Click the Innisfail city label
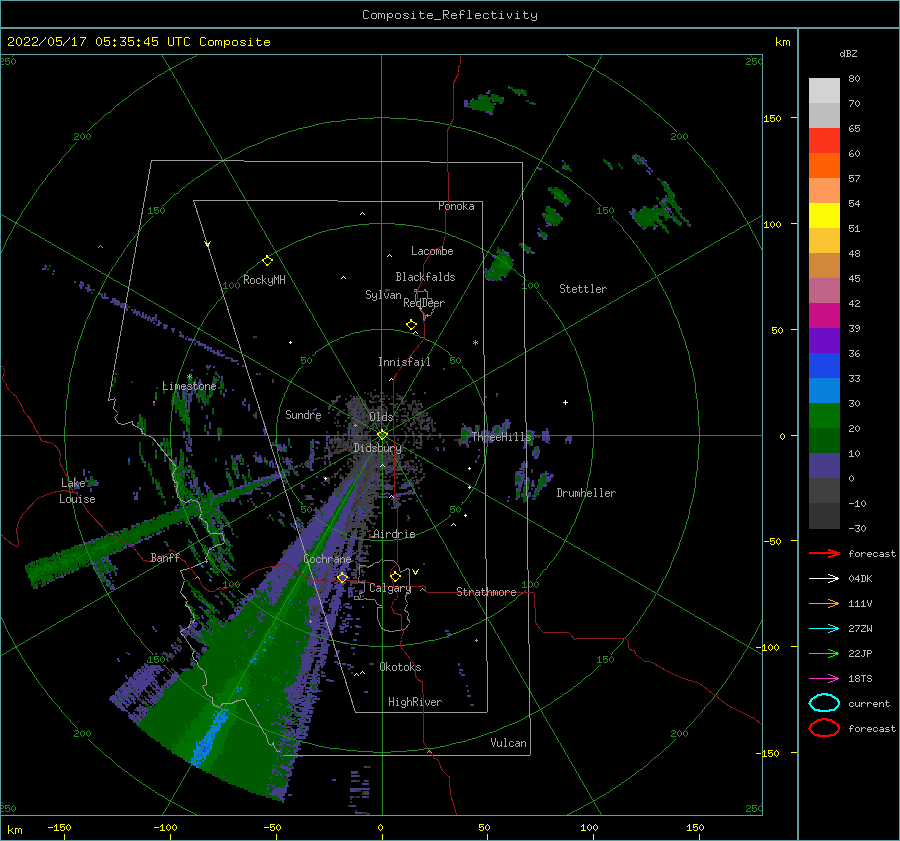This screenshot has width=900, height=841. click(404, 362)
